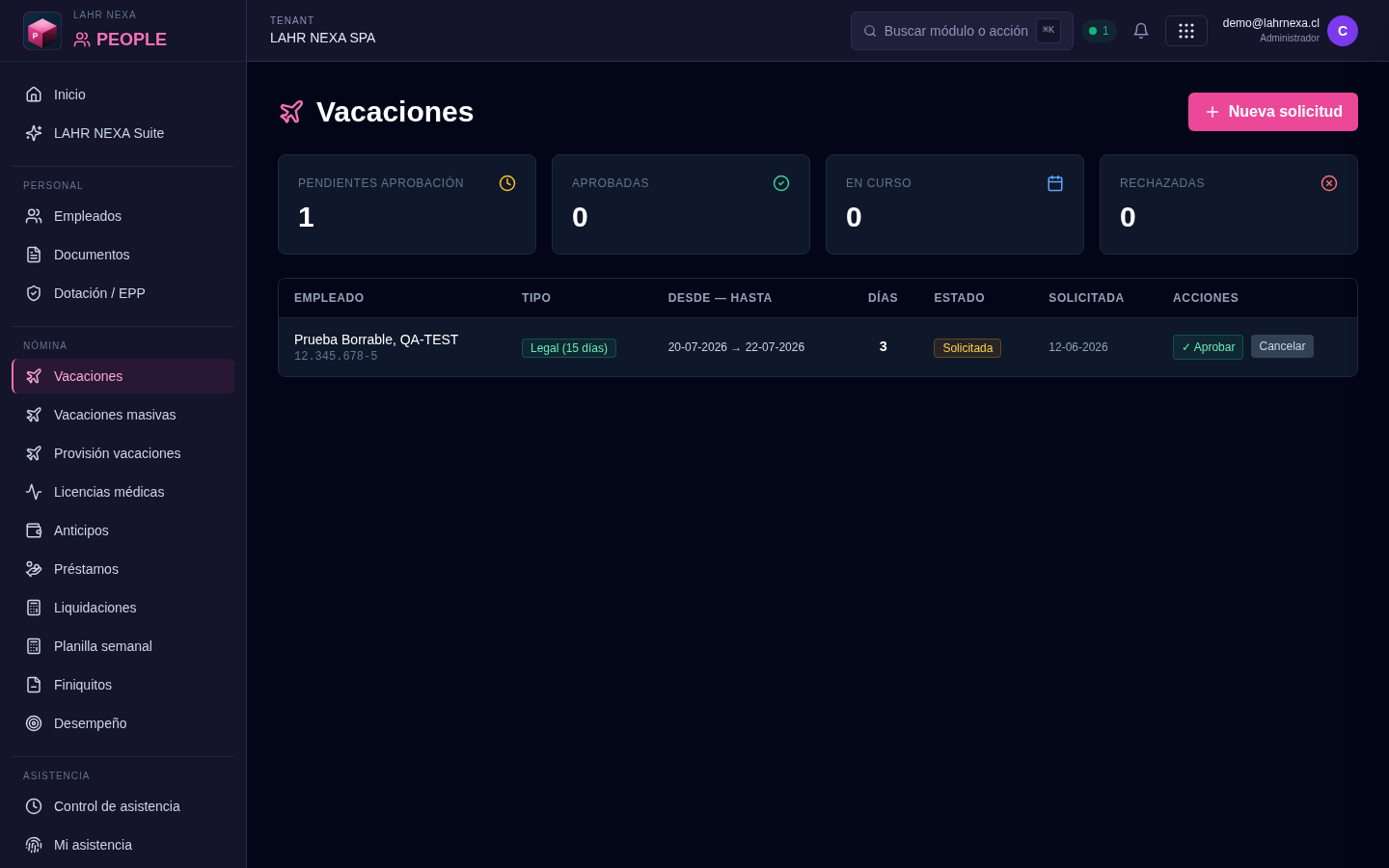
Task: Open Vacaciones masivas in sidebar
Action: pyautogui.click(x=123, y=415)
